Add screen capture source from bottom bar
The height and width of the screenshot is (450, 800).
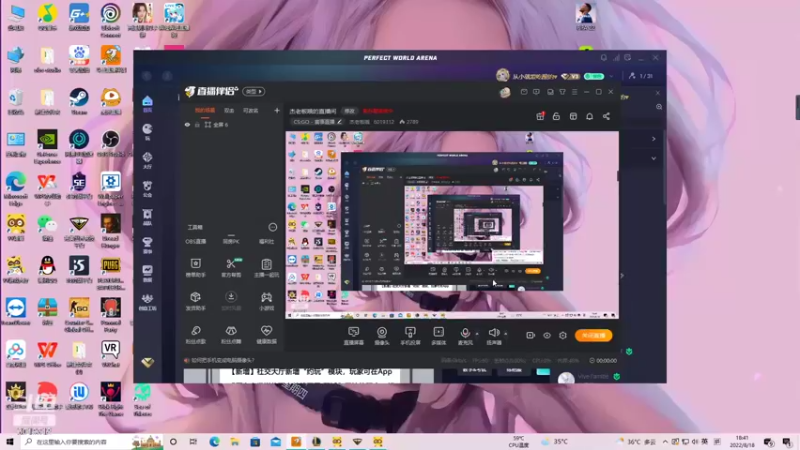354,335
